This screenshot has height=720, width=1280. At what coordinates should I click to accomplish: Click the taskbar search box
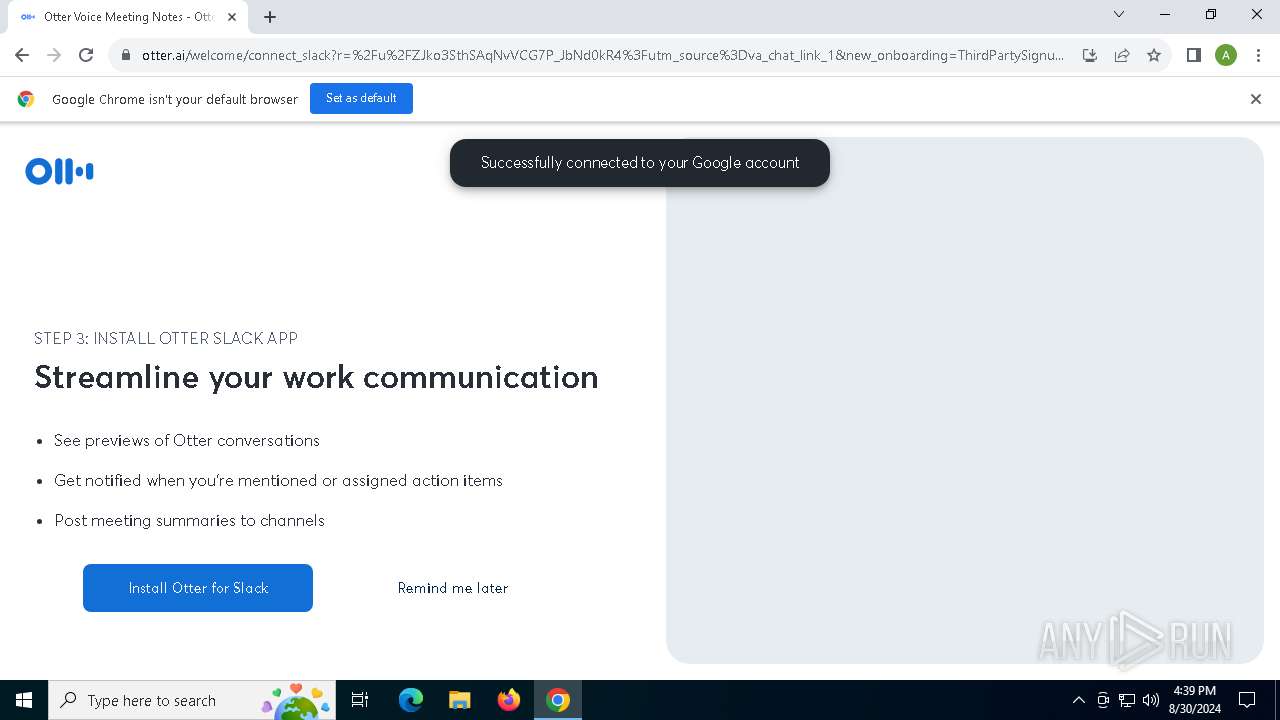coord(192,700)
